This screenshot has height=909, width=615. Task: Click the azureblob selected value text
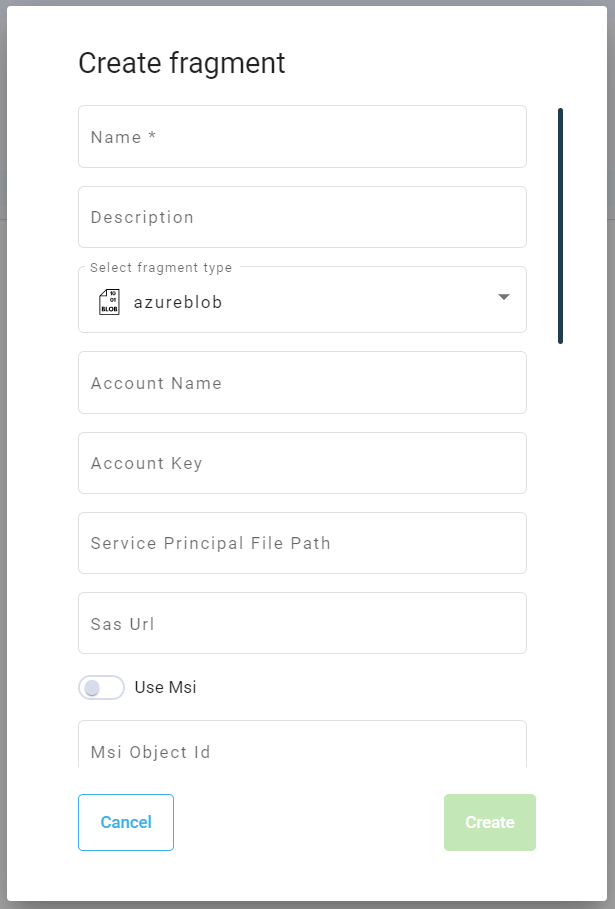pyautogui.click(x=178, y=302)
